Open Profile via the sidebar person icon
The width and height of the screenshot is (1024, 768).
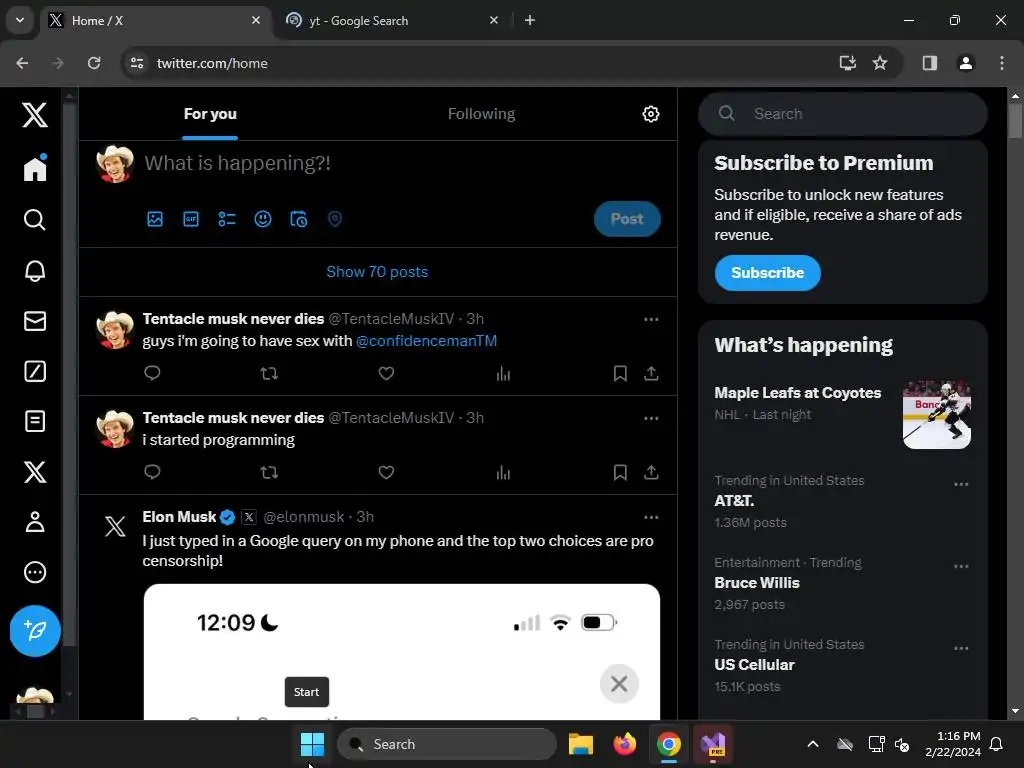pyautogui.click(x=35, y=522)
